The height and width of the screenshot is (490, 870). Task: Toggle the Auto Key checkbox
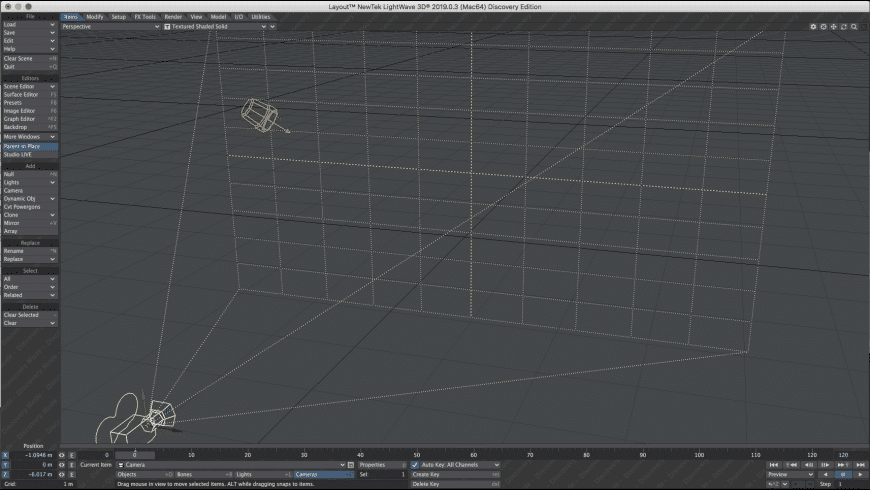coord(415,465)
